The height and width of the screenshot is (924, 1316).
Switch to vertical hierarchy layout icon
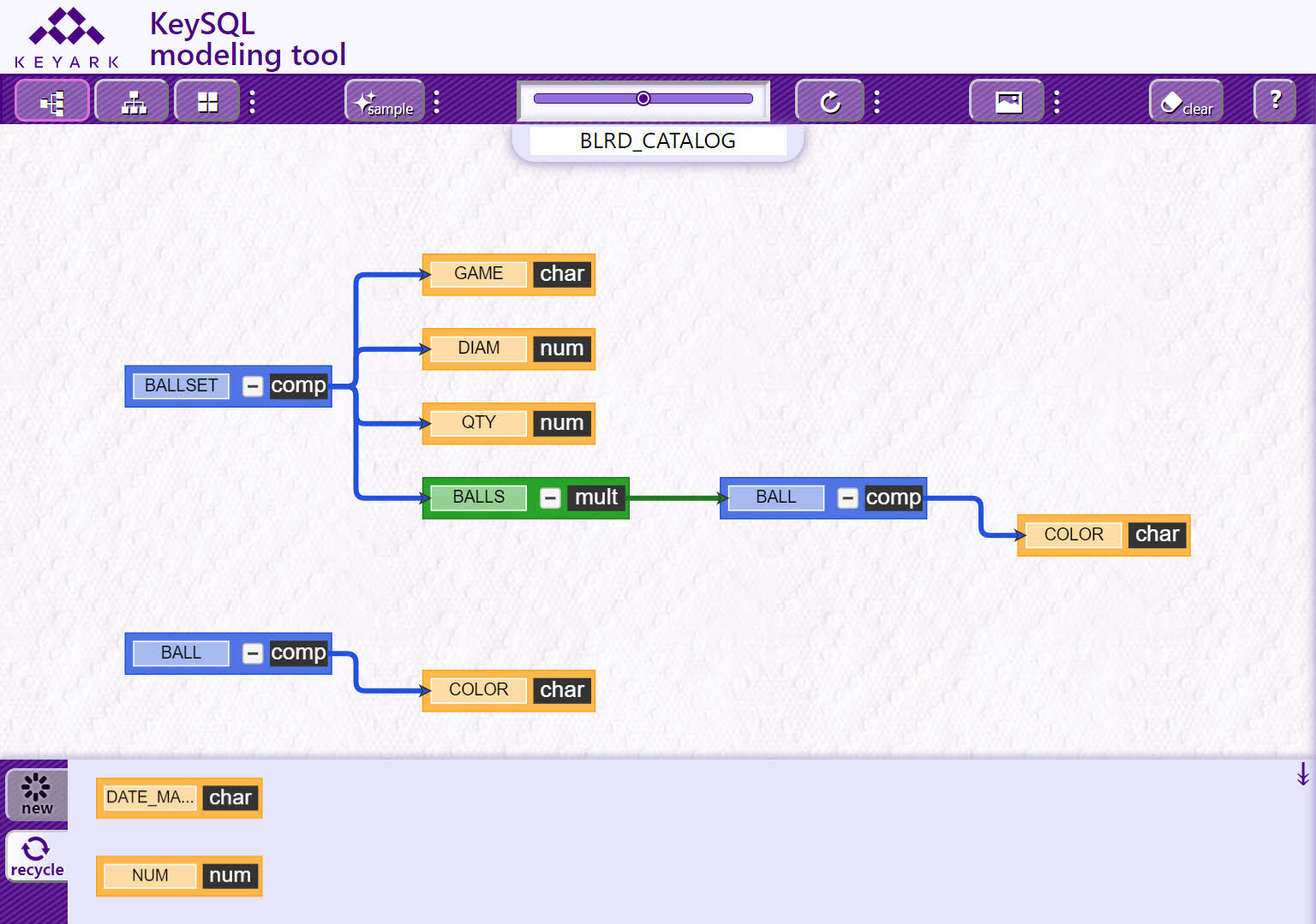click(x=133, y=102)
